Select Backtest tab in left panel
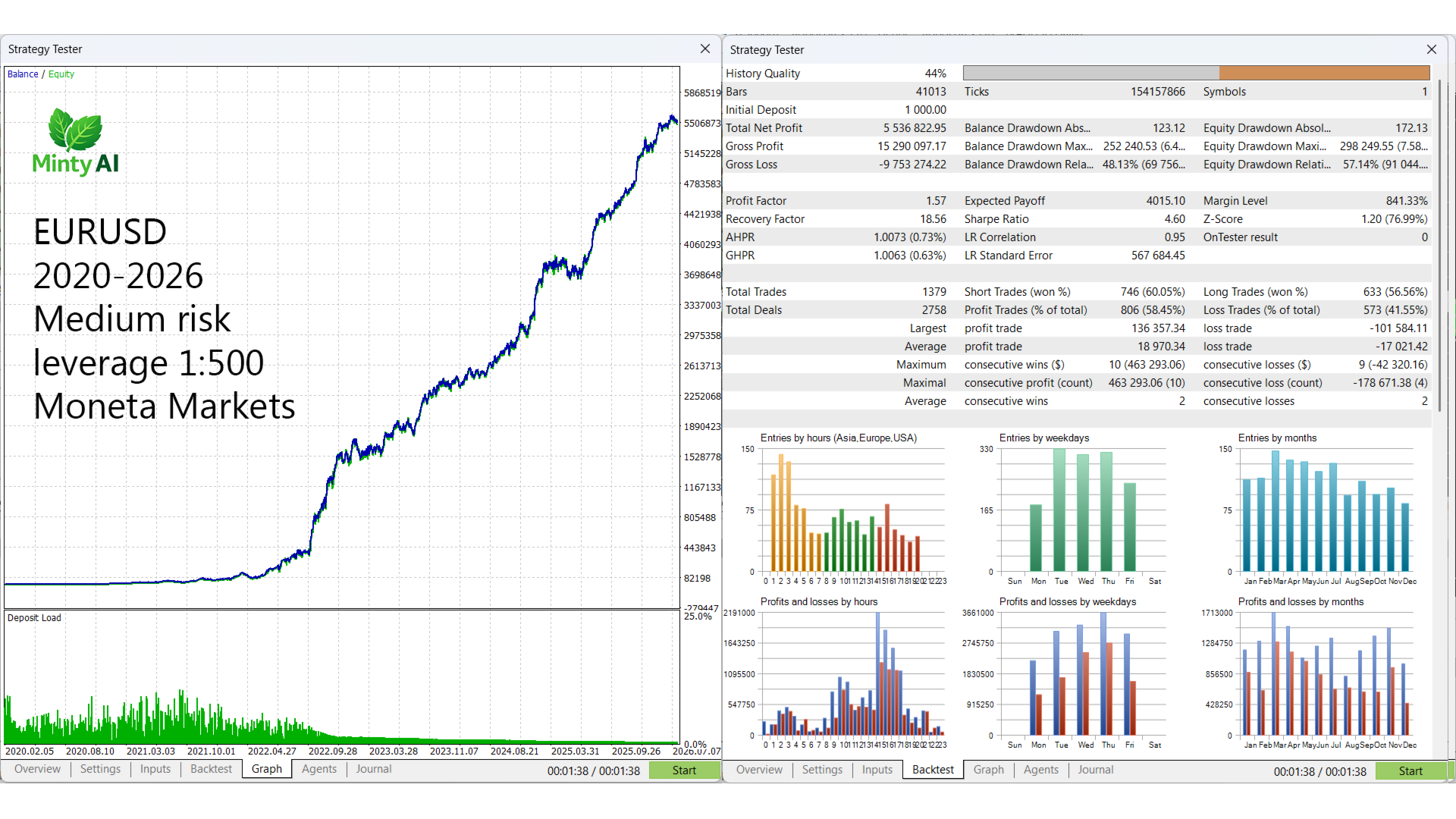 click(x=211, y=769)
